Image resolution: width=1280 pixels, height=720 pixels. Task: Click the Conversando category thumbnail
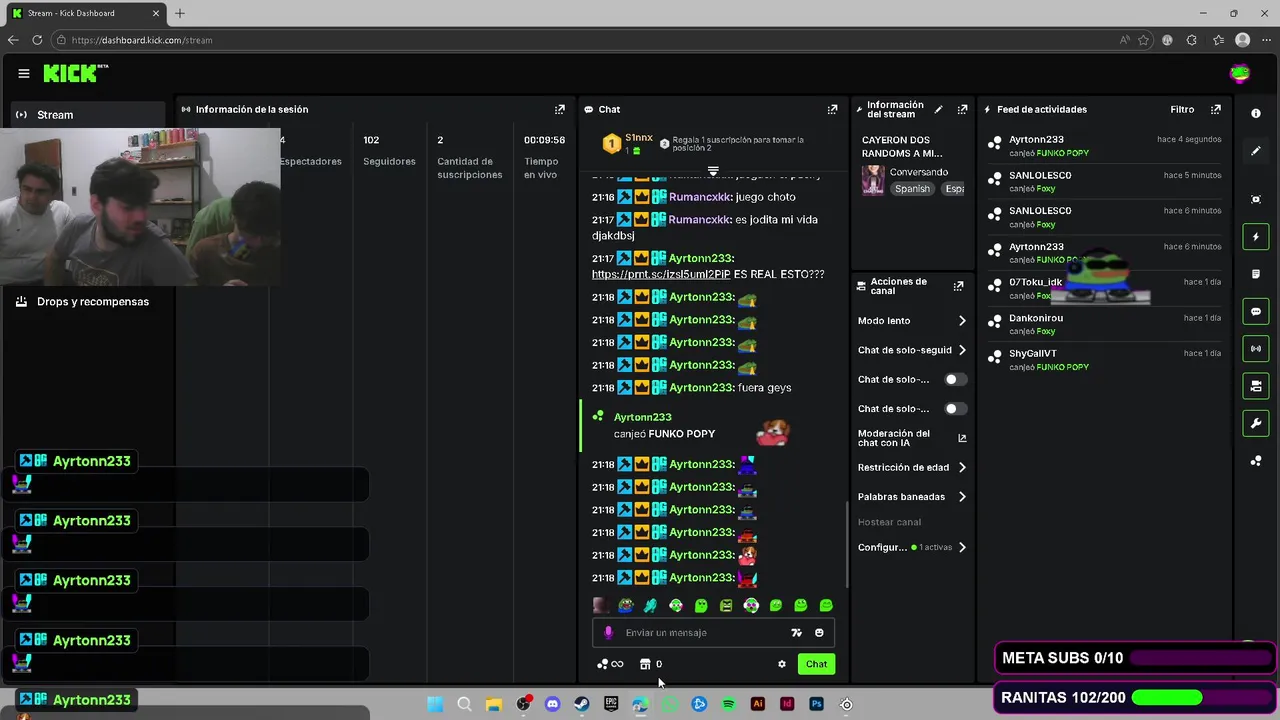tap(873, 180)
